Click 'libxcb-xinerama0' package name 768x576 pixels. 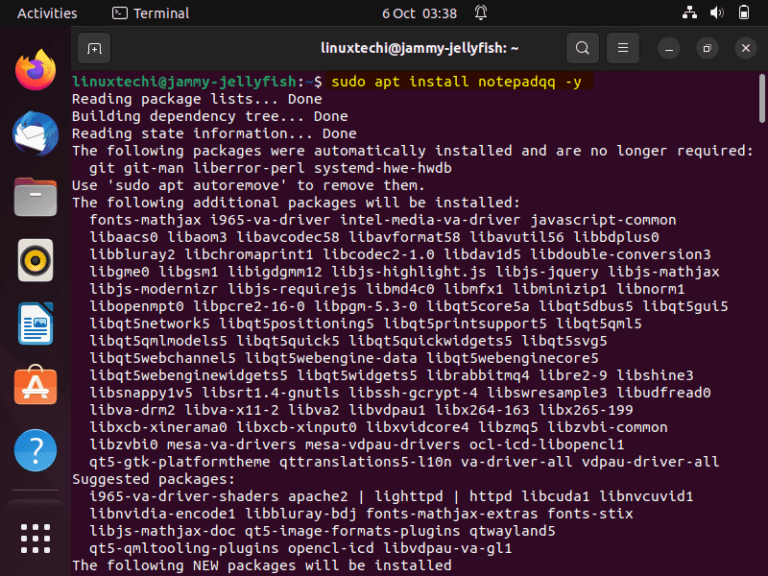pos(158,427)
